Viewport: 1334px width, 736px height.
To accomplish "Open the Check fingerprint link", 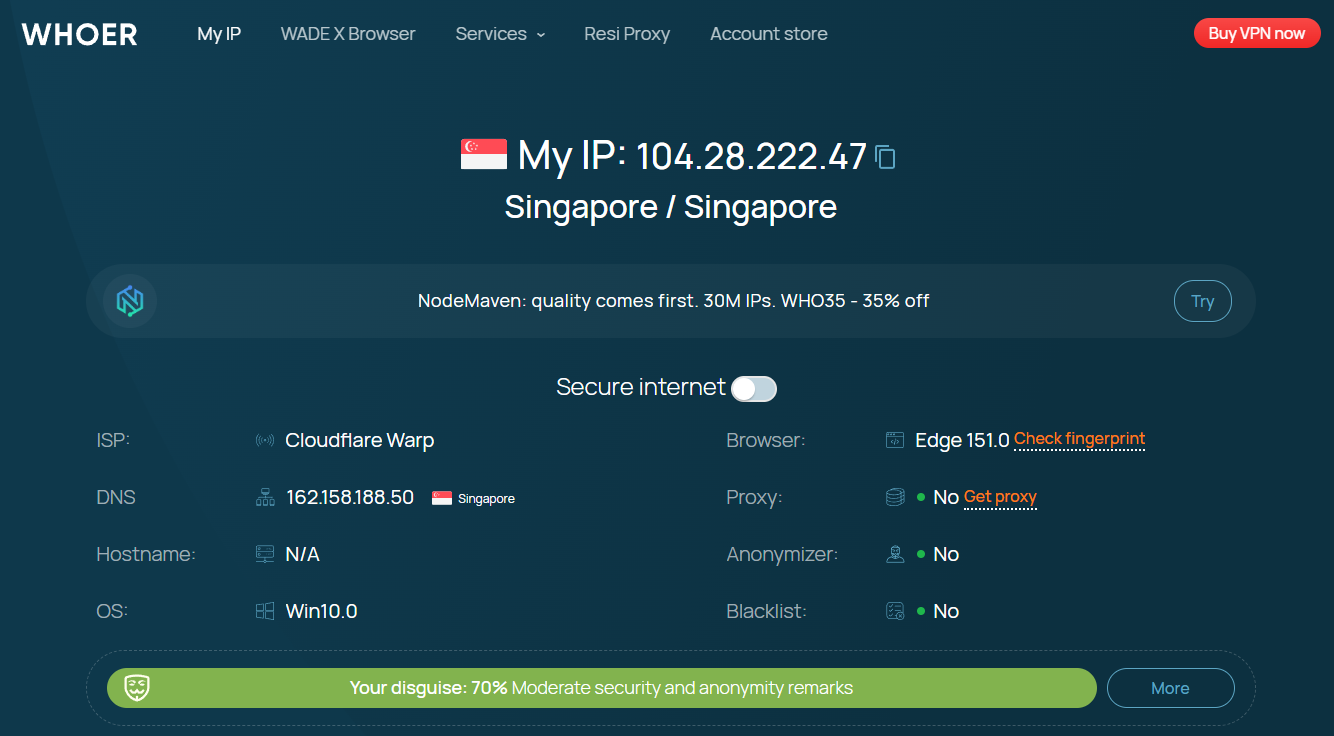I will coord(1080,439).
